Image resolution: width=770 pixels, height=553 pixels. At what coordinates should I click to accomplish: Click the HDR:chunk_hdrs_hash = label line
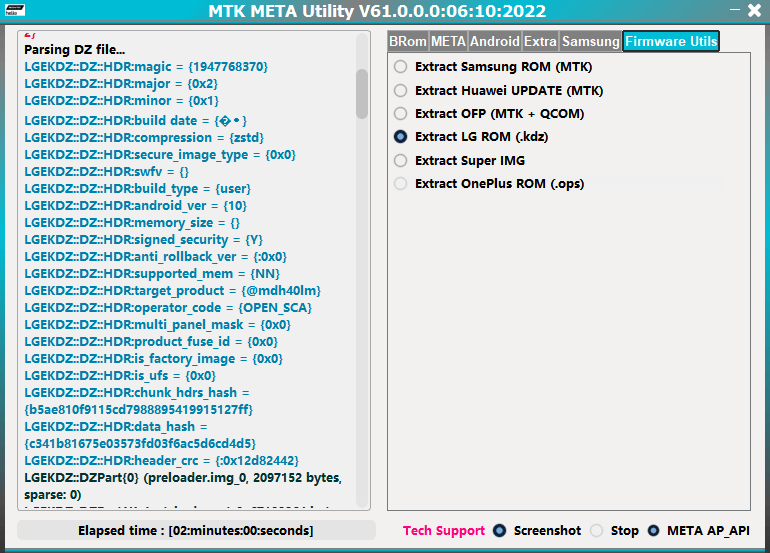[x=137, y=393]
